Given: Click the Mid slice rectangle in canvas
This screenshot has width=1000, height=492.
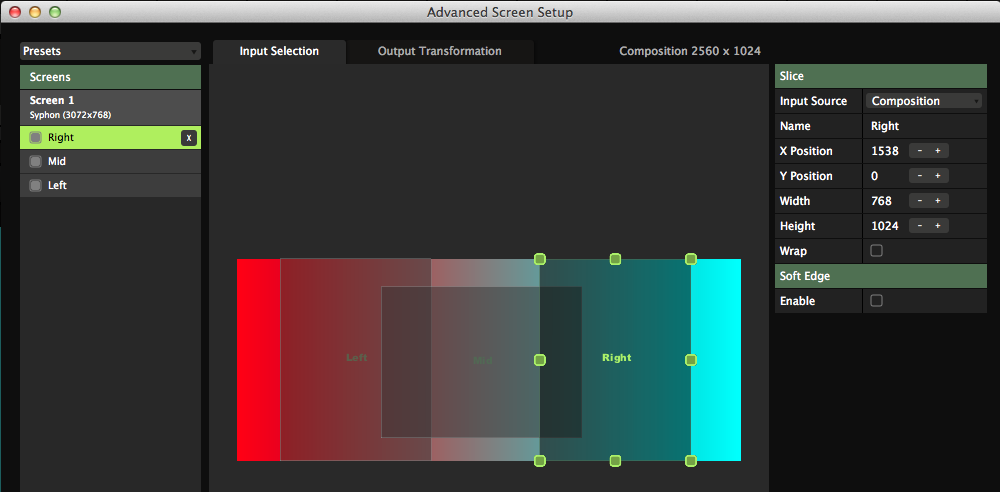Looking at the screenshot, I should 482,400.
